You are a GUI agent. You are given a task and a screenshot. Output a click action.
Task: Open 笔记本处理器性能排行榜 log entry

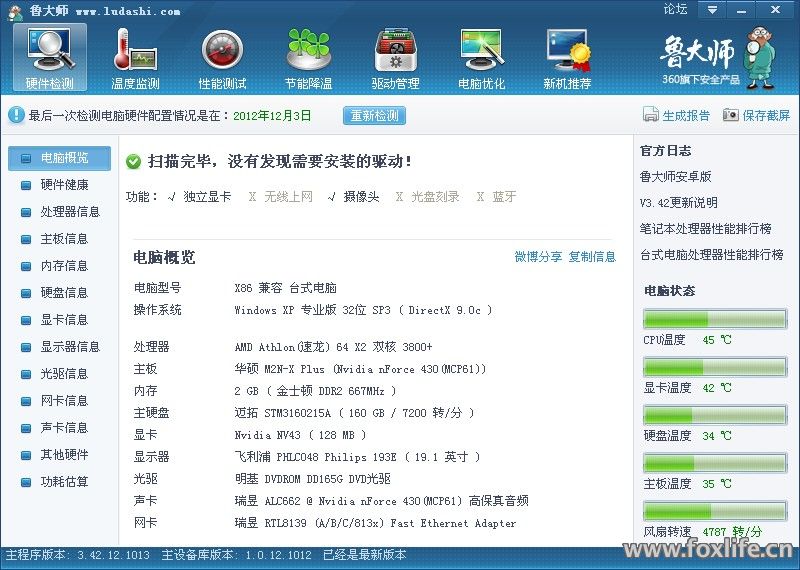point(705,229)
